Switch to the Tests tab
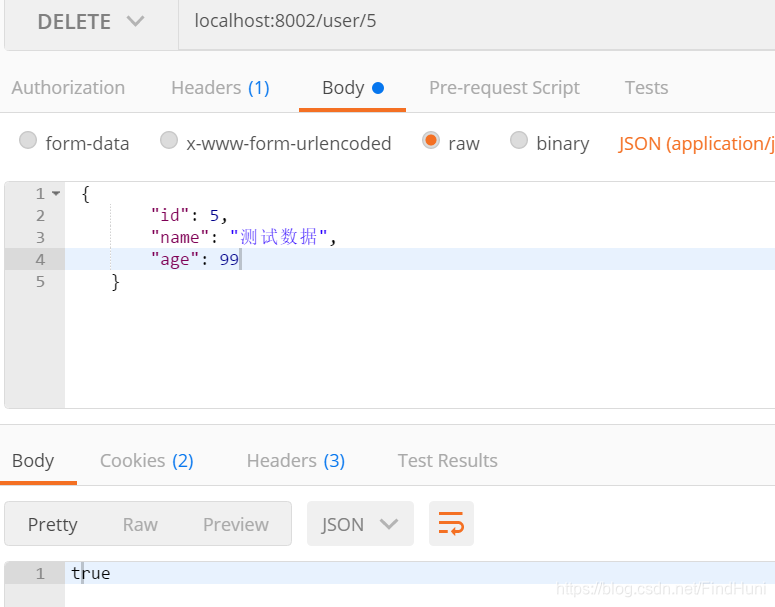This screenshot has height=607, width=775. [646, 87]
